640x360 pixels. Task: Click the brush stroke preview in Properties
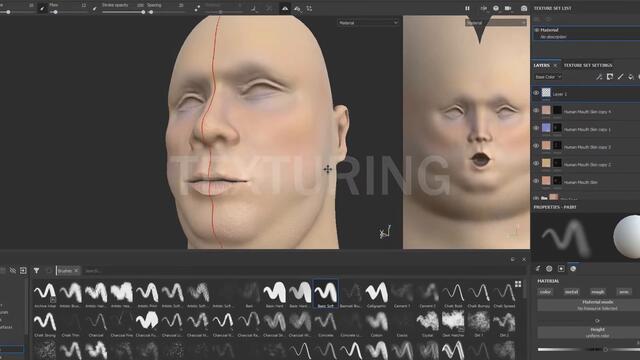[565, 237]
